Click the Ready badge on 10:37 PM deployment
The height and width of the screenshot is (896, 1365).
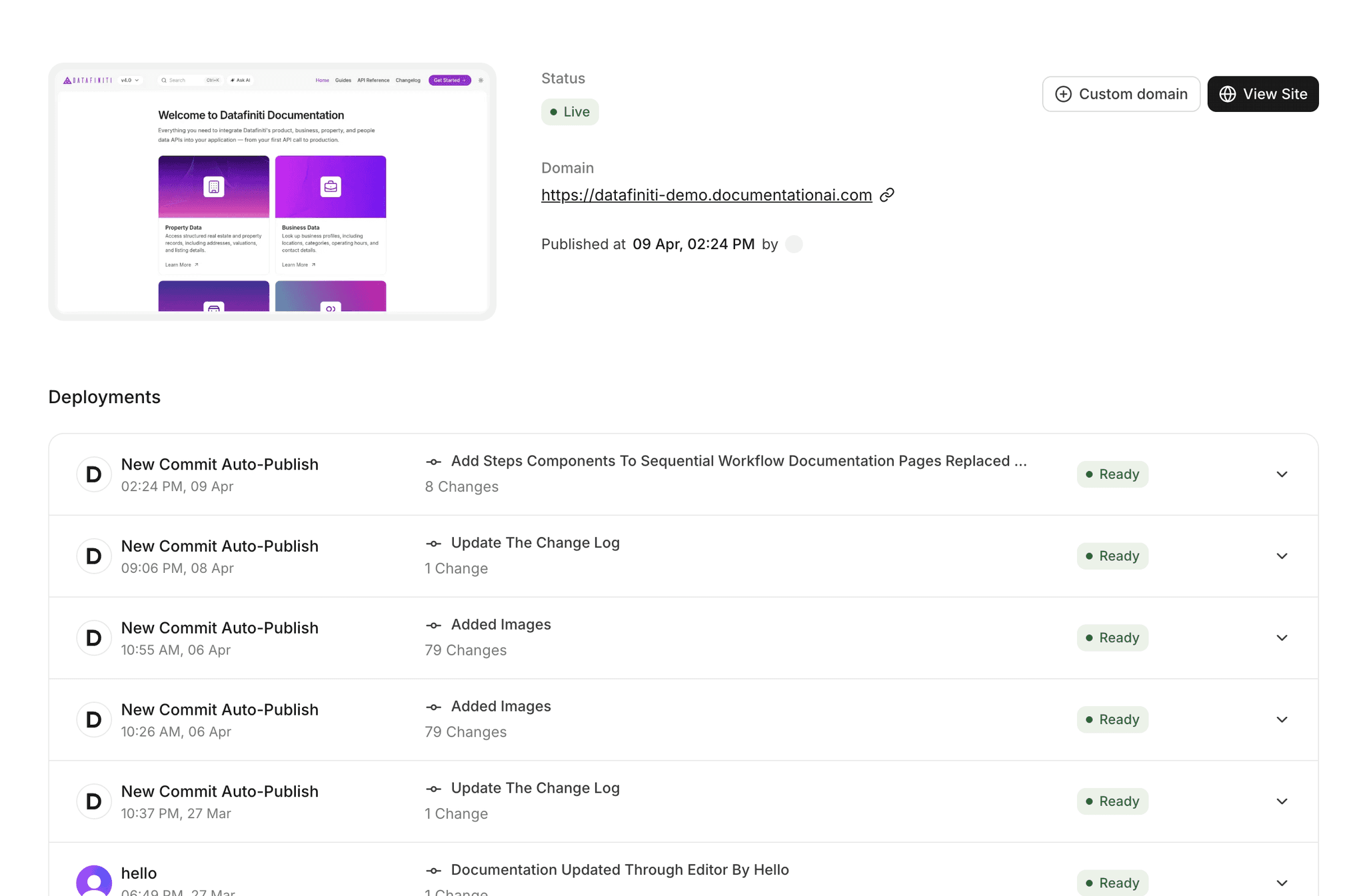point(1112,801)
